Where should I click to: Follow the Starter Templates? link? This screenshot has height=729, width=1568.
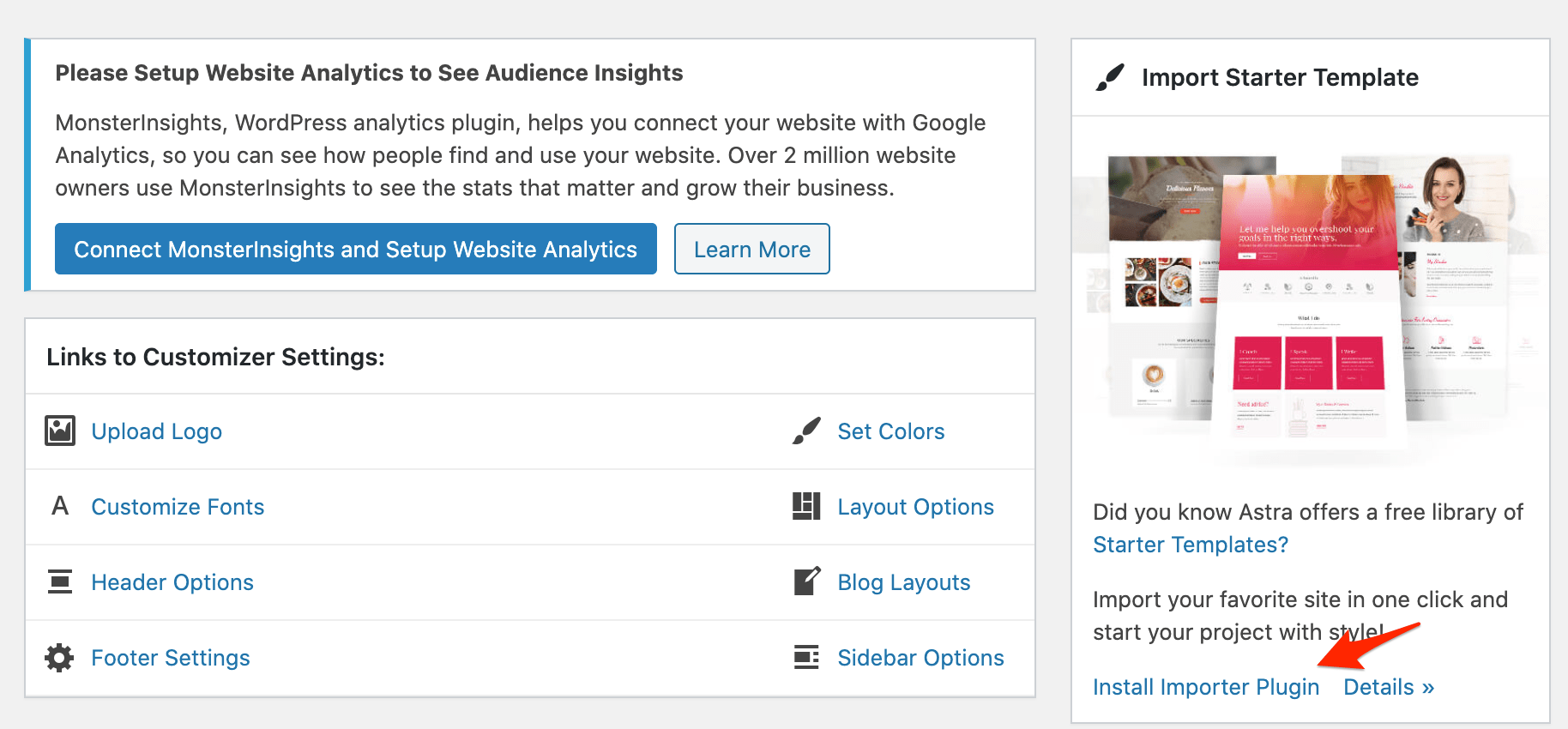[x=1190, y=545]
